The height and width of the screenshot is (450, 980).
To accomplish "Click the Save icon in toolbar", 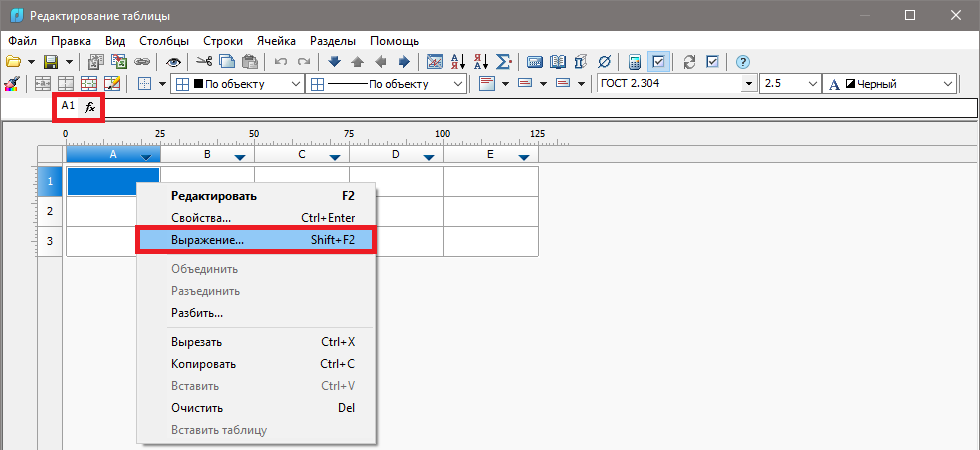I will (49, 62).
